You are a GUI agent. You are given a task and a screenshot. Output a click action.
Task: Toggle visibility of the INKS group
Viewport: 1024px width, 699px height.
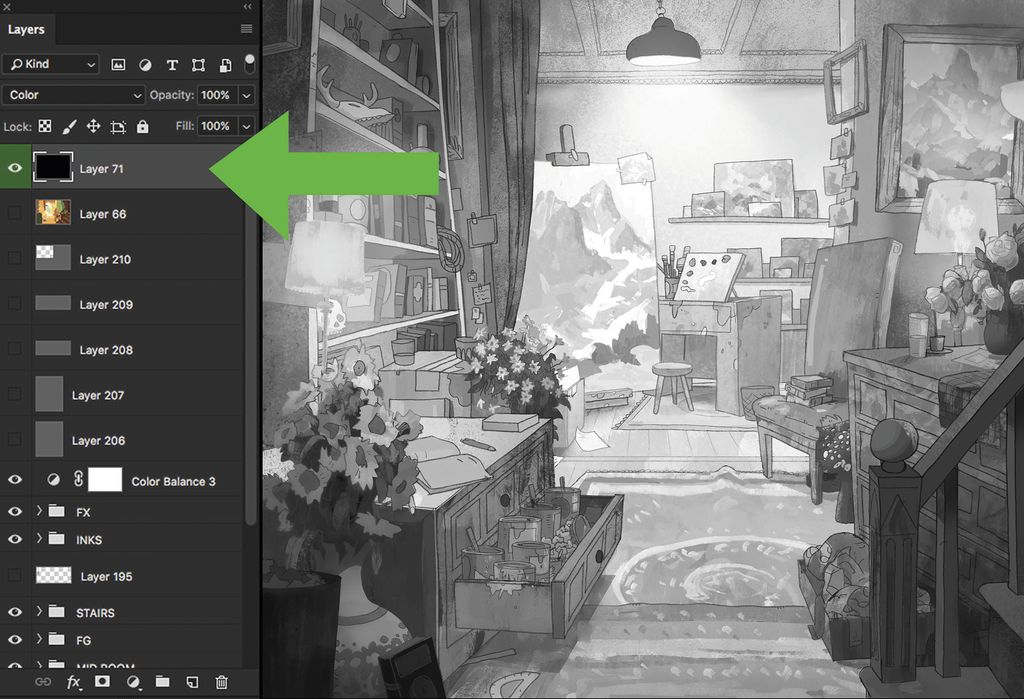tap(14, 539)
